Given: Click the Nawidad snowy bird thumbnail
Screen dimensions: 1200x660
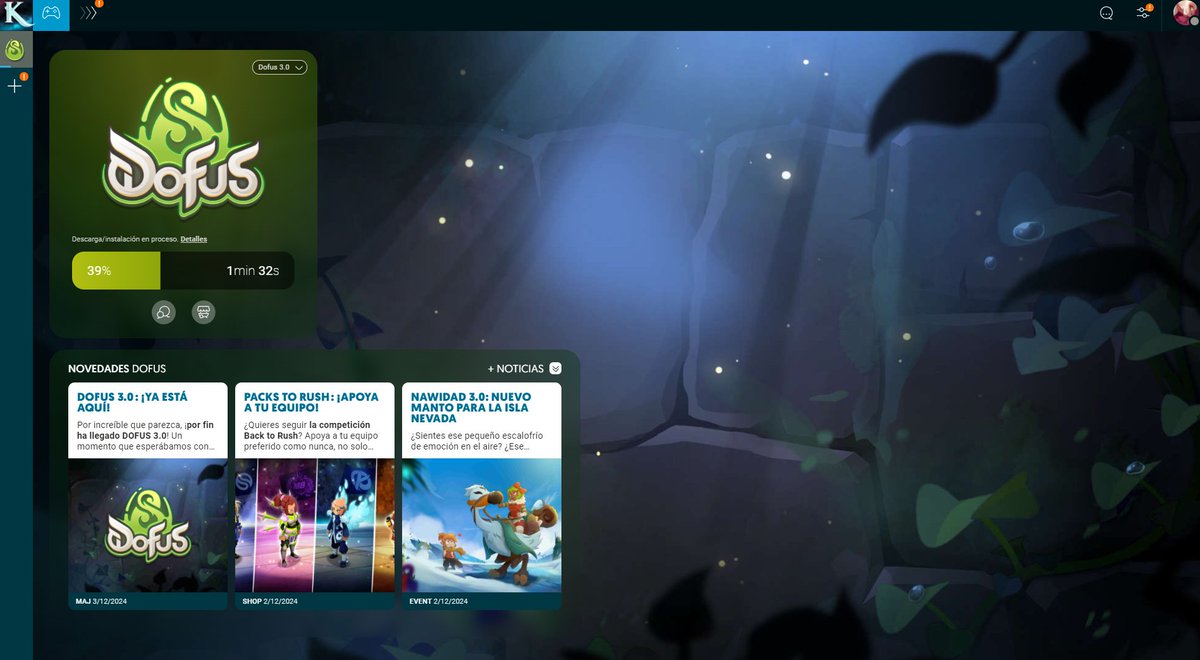Looking at the screenshot, I should tap(482, 525).
